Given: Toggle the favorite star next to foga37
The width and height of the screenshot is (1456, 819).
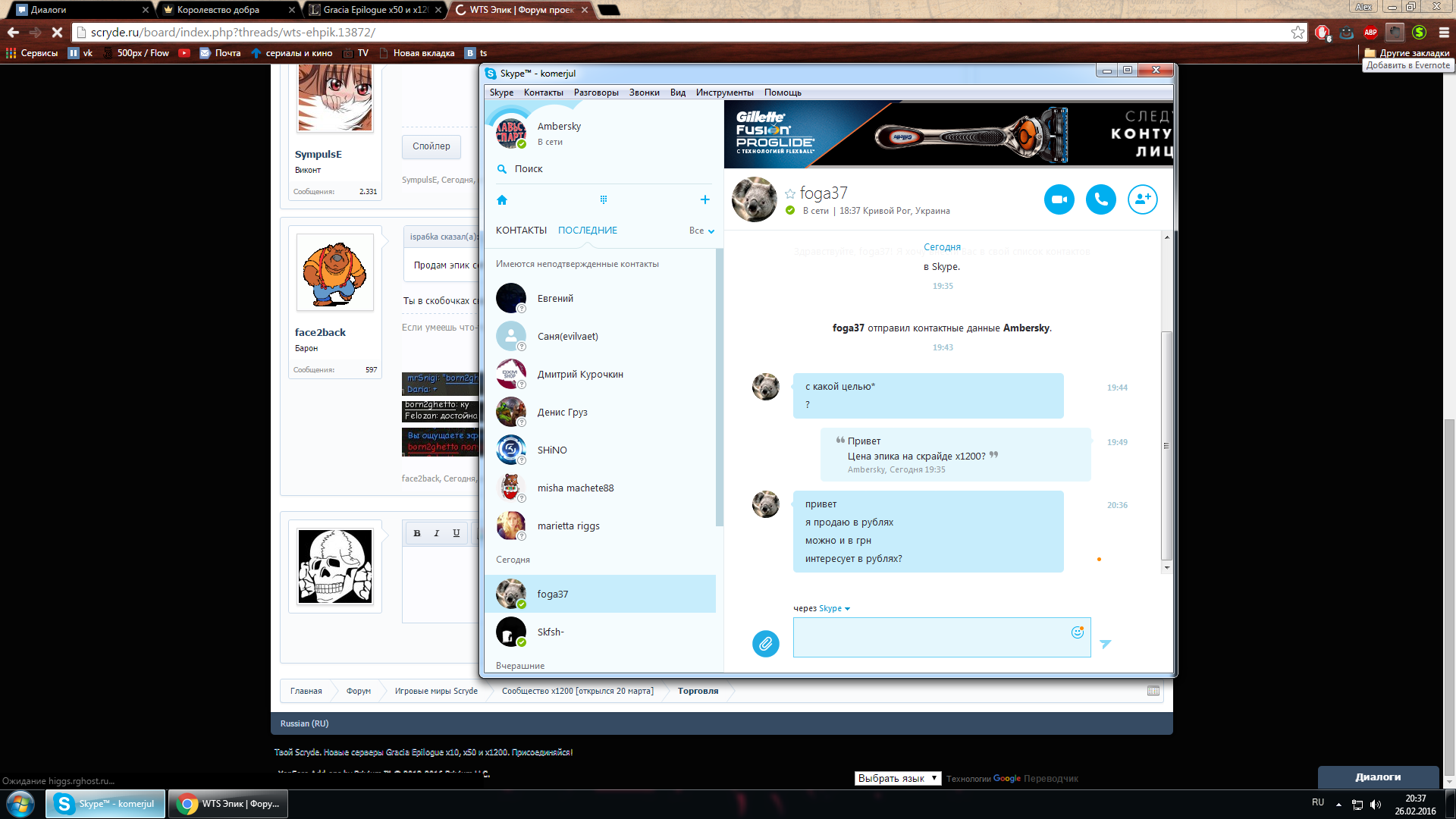Looking at the screenshot, I should tap(790, 194).
